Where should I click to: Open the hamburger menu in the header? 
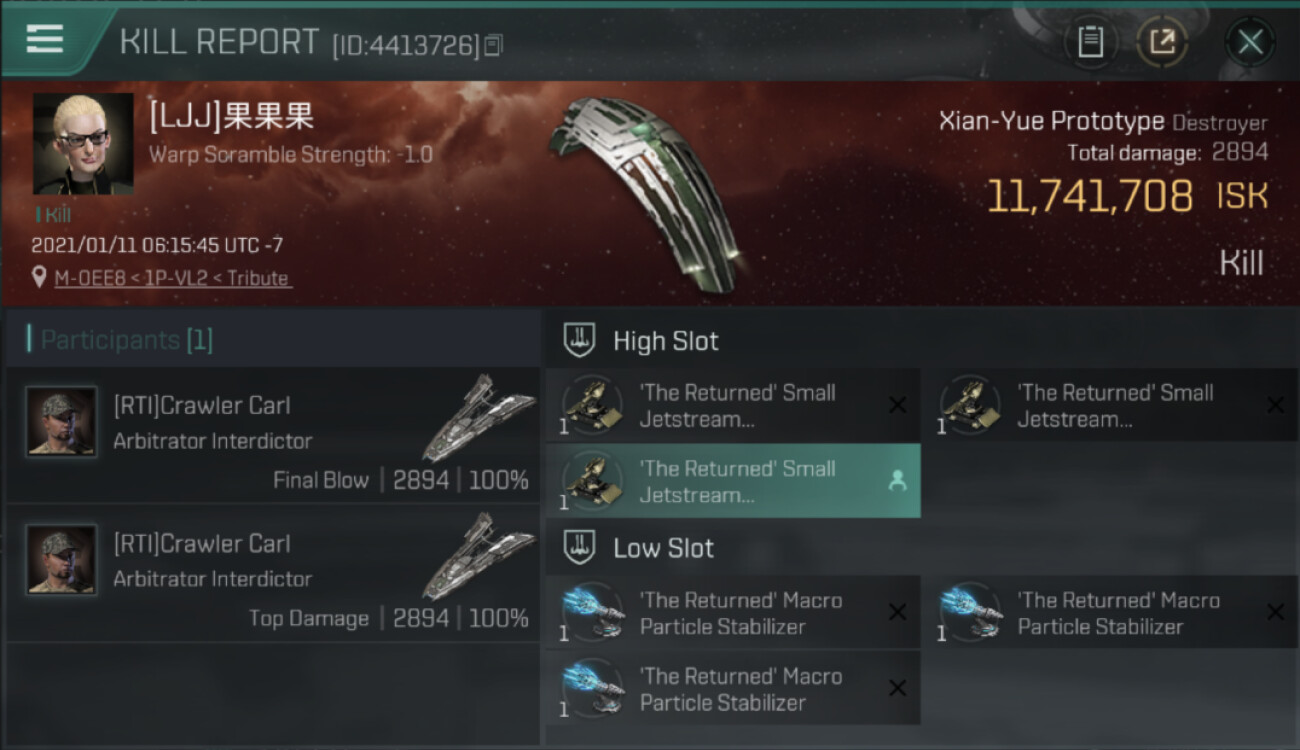(x=45, y=40)
